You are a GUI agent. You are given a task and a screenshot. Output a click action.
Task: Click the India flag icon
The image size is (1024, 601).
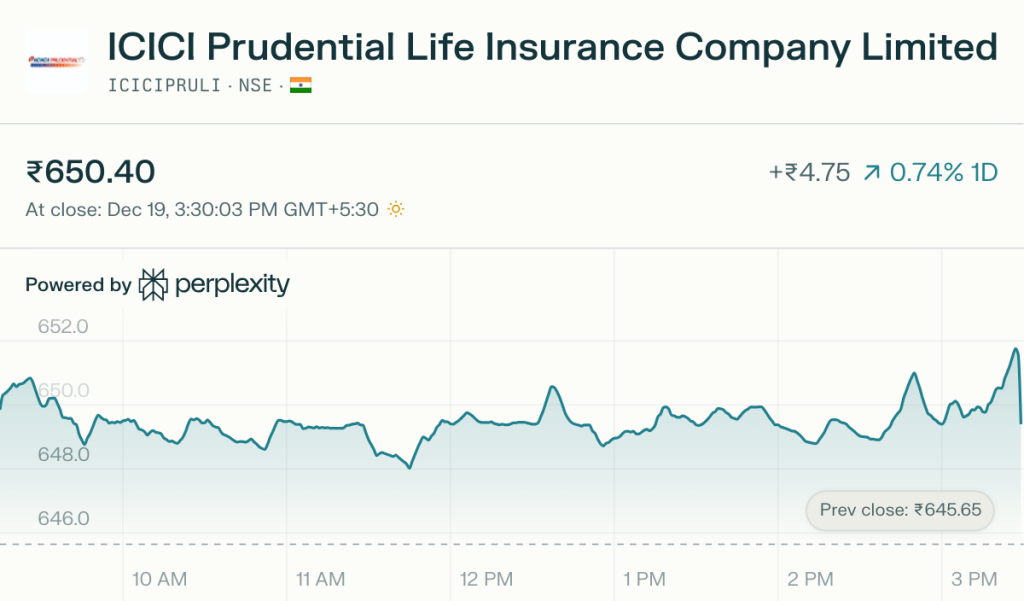(x=301, y=86)
